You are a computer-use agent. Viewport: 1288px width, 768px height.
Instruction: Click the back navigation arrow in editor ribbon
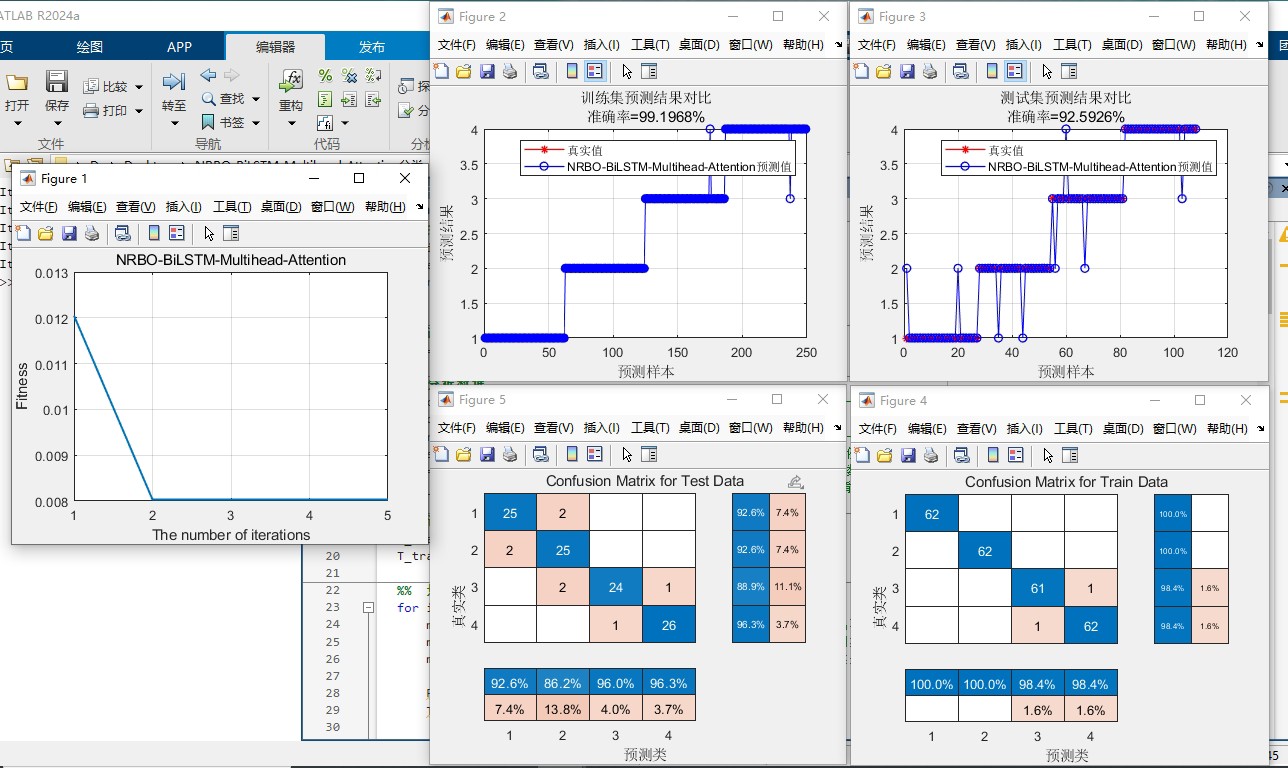208,75
